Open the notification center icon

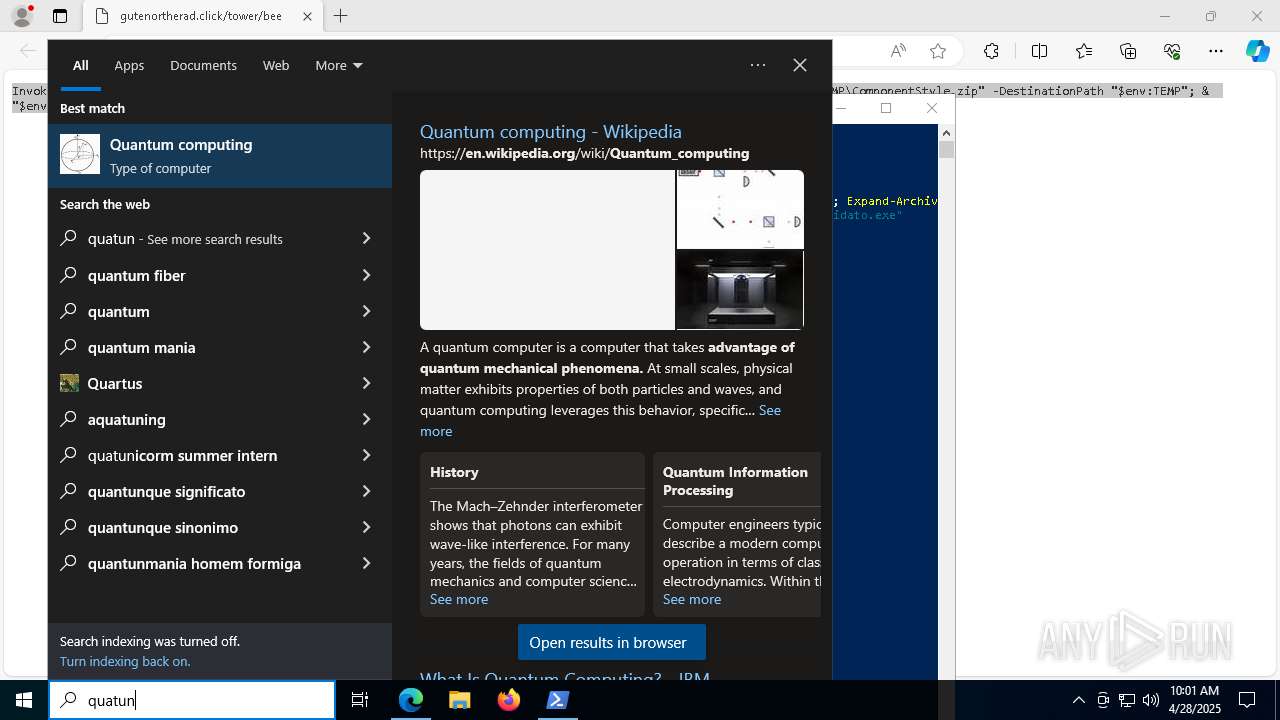(x=1247, y=700)
